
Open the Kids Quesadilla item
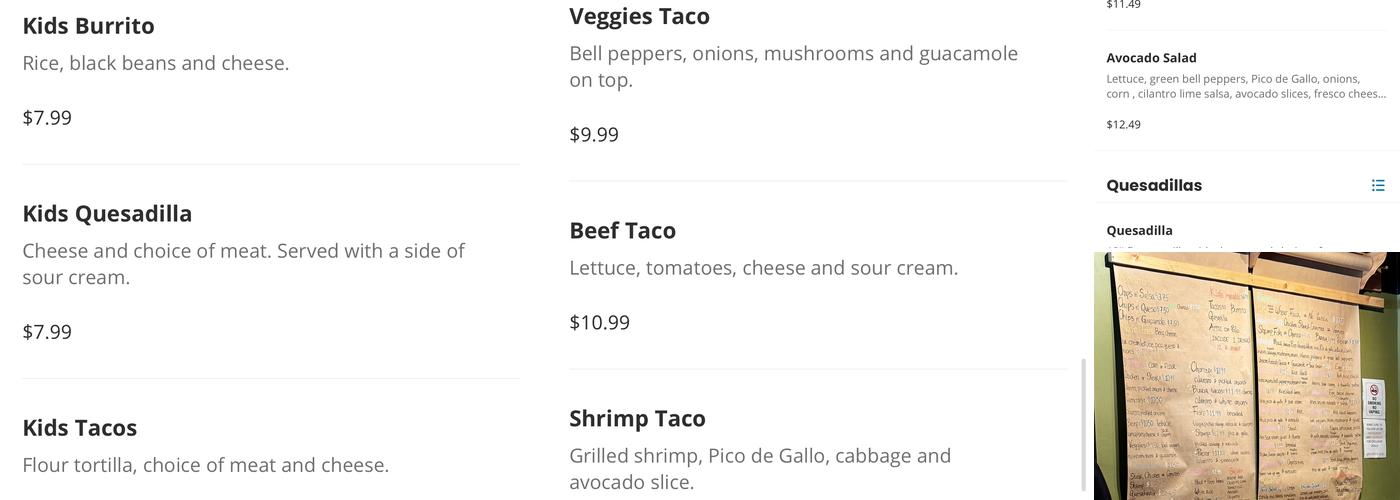click(107, 214)
